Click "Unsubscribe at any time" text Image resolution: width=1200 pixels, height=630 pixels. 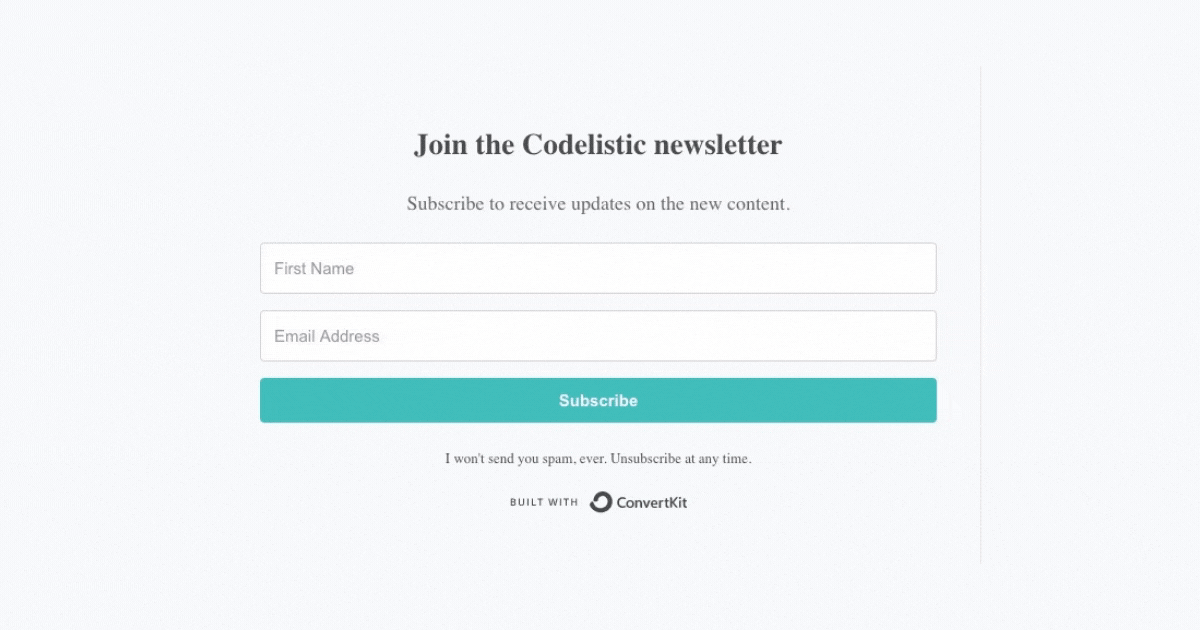point(680,459)
